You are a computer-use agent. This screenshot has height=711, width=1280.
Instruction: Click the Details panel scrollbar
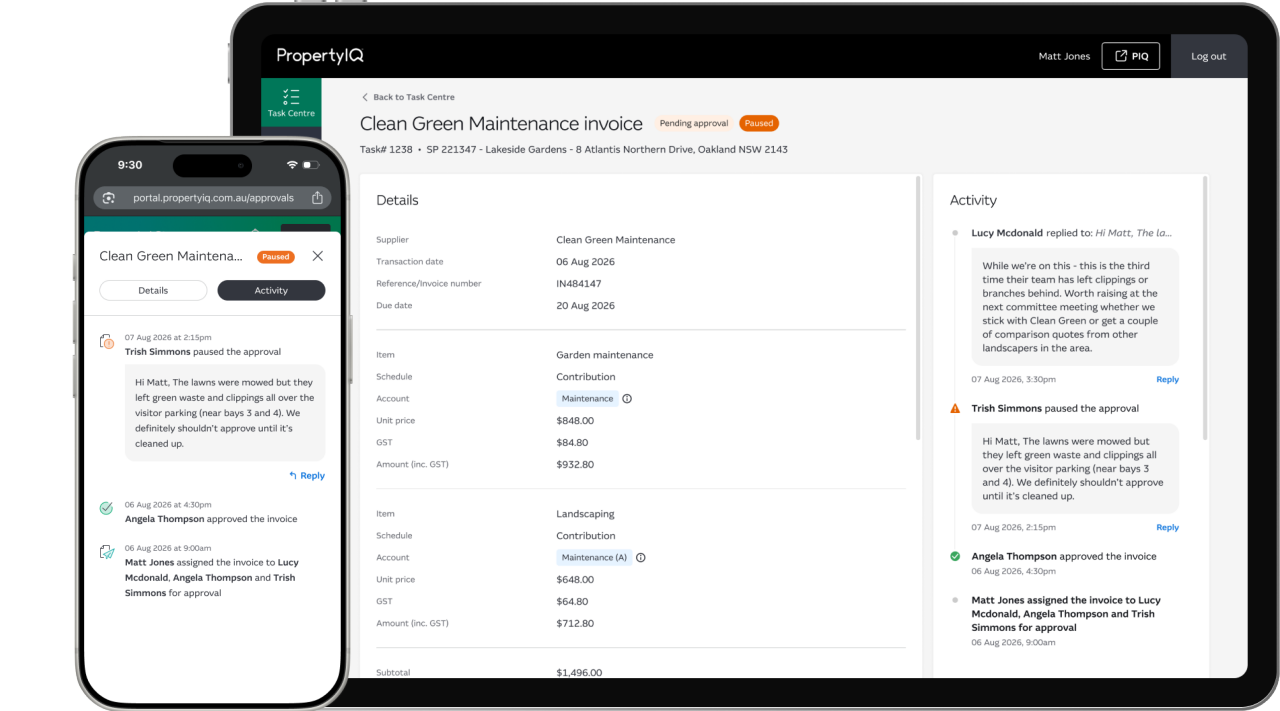pyautogui.click(x=919, y=309)
